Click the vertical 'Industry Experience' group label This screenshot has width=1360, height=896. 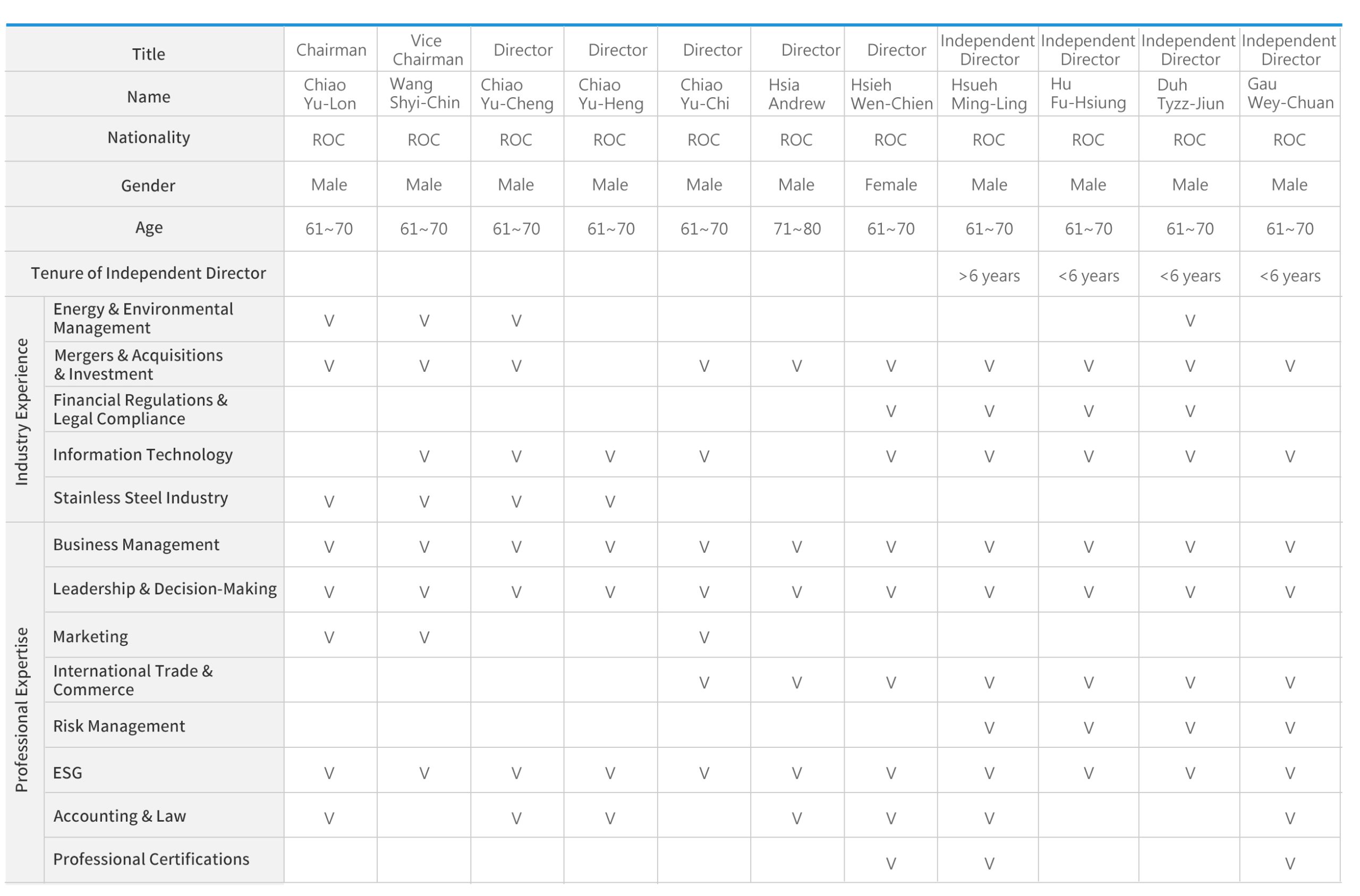pyautogui.click(x=22, y=412)
